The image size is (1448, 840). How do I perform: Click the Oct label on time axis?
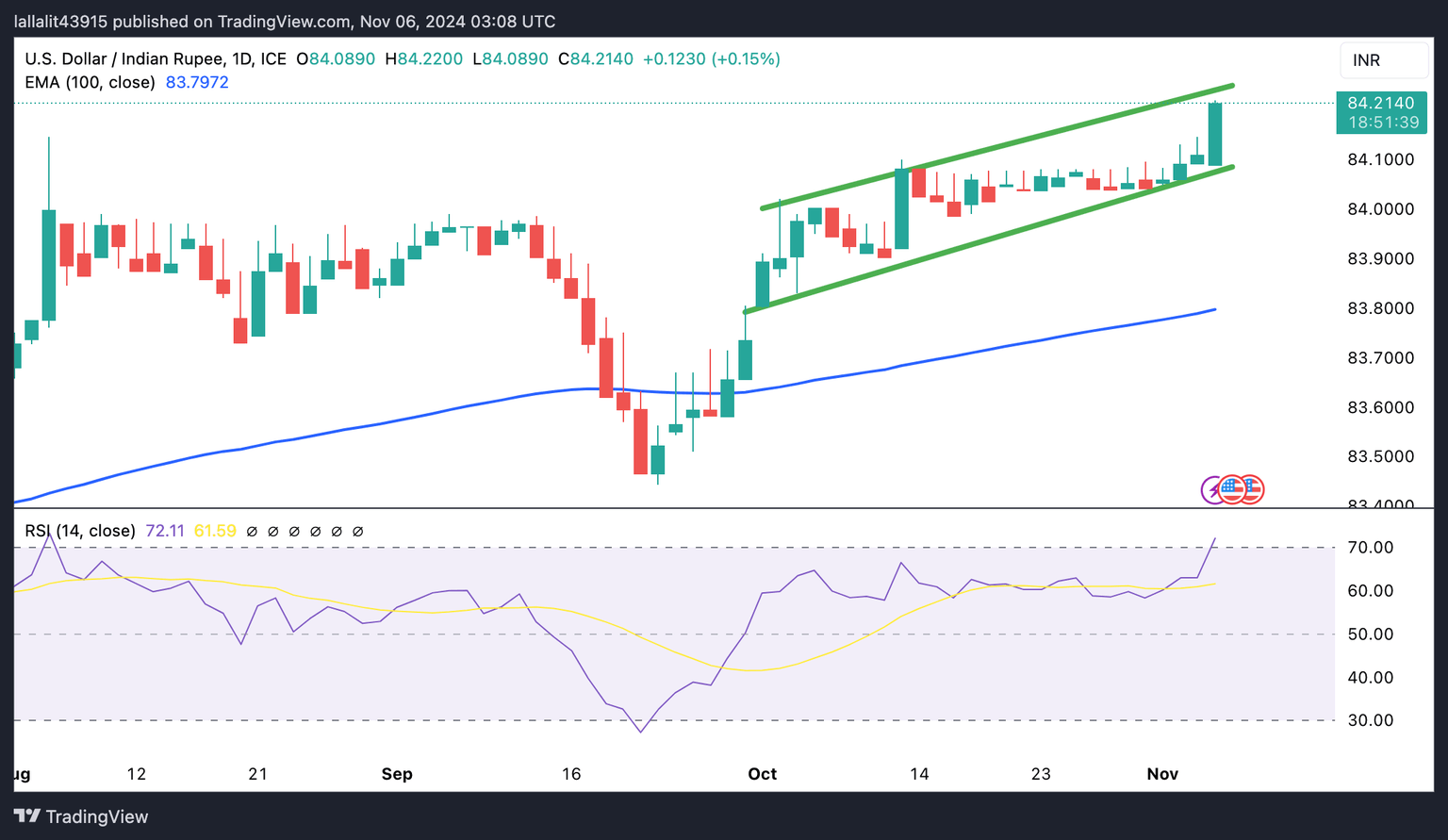[762, 774]
